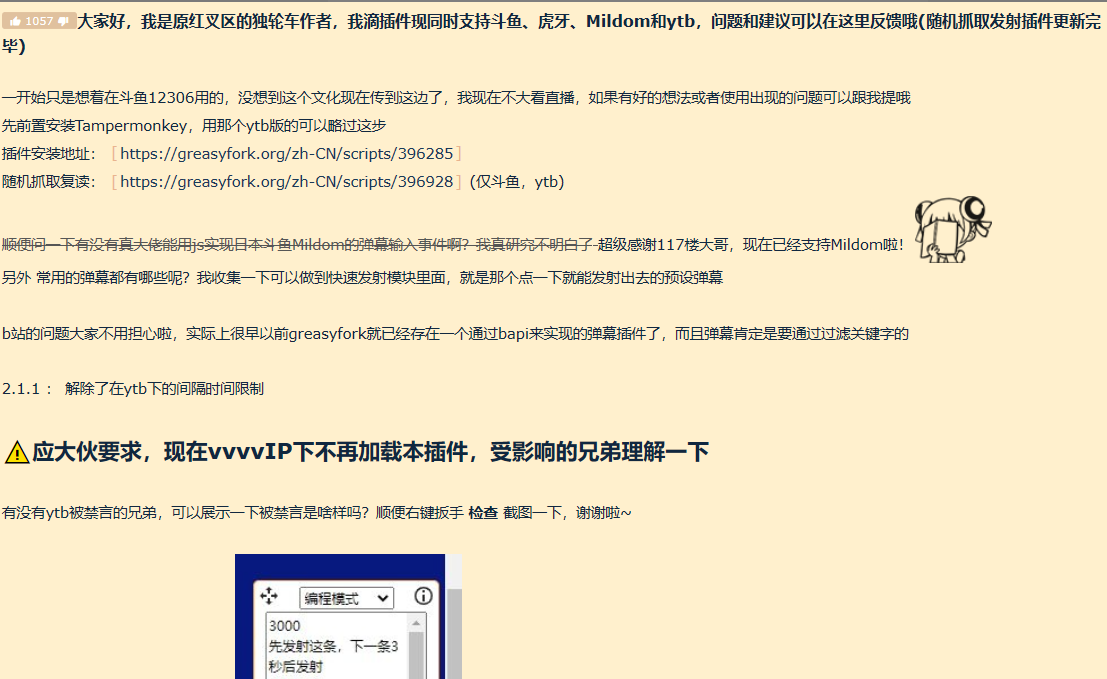Click the line mentioning Tampermonkey
Viewport: 1107px width, 679px height.
click(193, 126)
